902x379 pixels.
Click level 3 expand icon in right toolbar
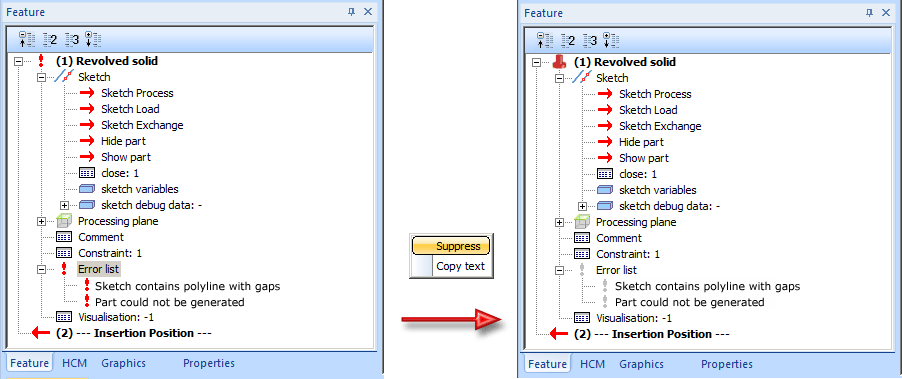point(589,40)
